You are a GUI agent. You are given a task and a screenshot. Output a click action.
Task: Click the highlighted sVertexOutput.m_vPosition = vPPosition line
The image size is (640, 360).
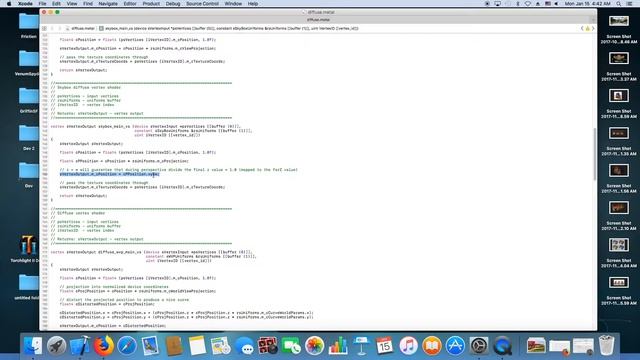coord(109,174)
